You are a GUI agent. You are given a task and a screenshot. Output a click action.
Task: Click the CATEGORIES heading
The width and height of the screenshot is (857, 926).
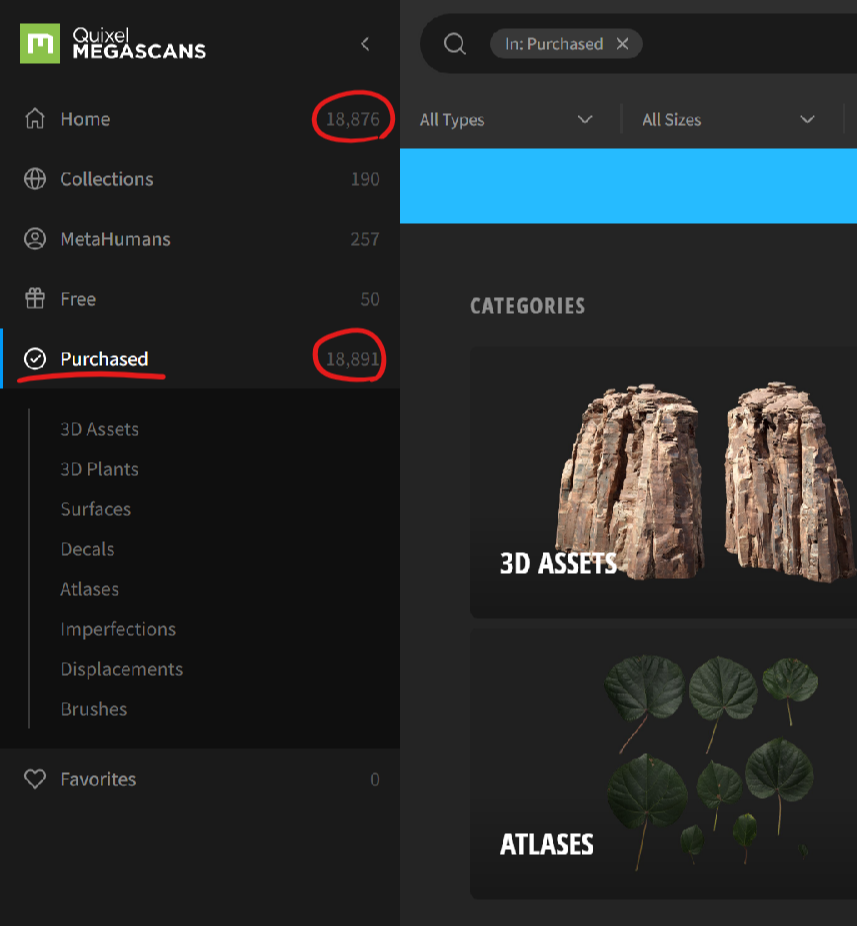click(527, 306)
